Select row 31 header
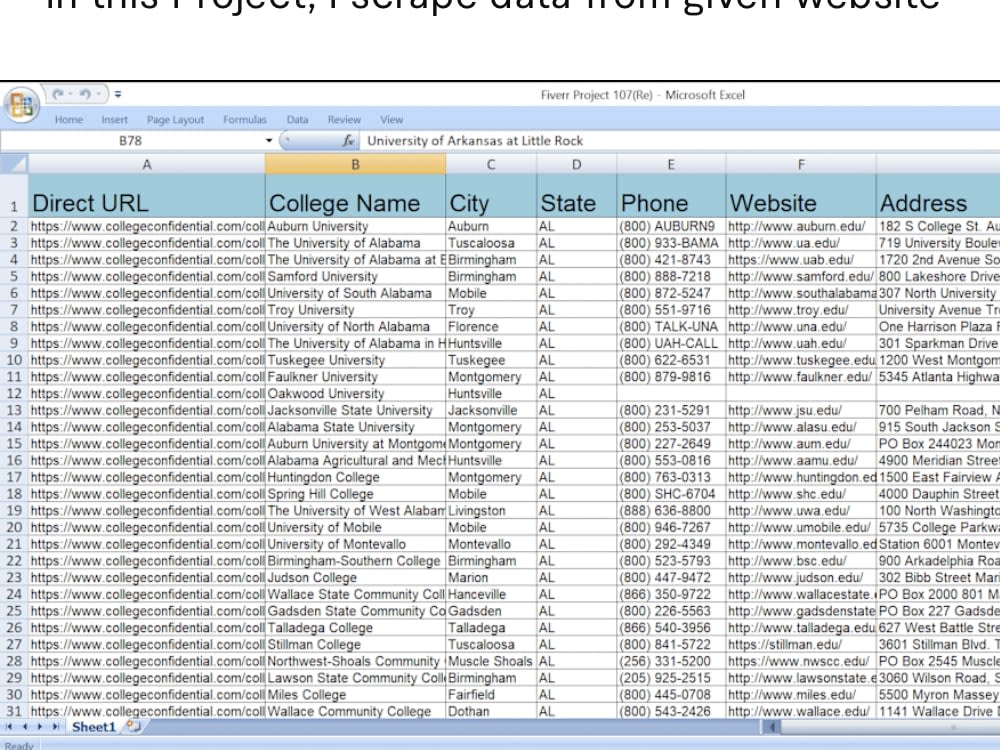 pos(14,711)
